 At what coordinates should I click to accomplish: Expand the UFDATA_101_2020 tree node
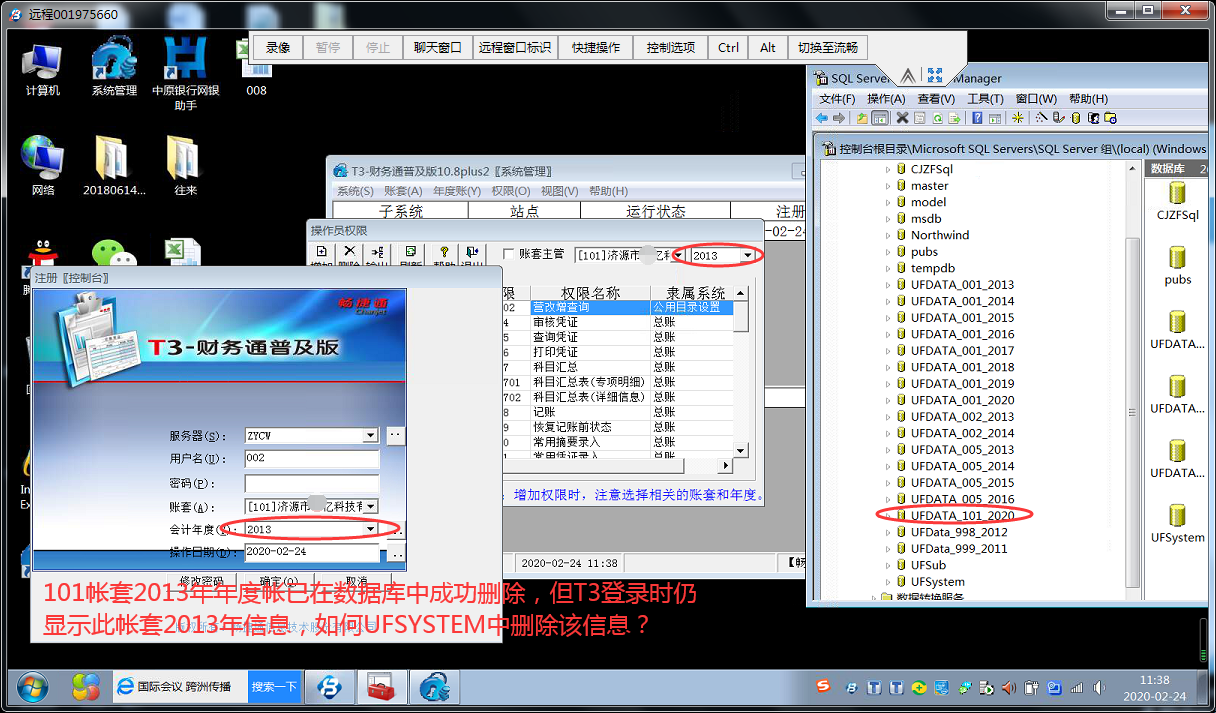pyautogui.click(x=888, y=516)
